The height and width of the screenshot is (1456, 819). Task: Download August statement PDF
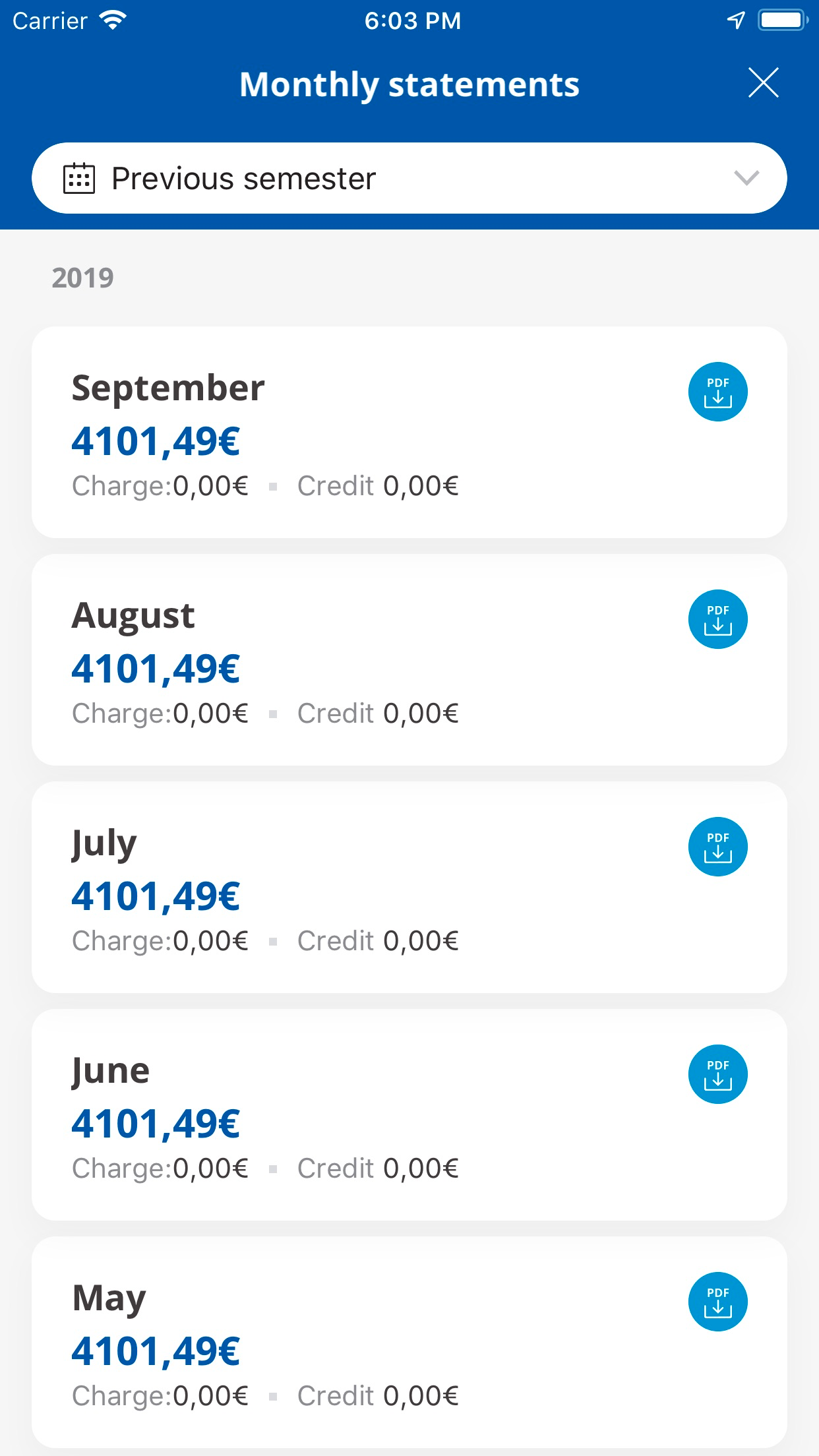click(x=717, y=619)
